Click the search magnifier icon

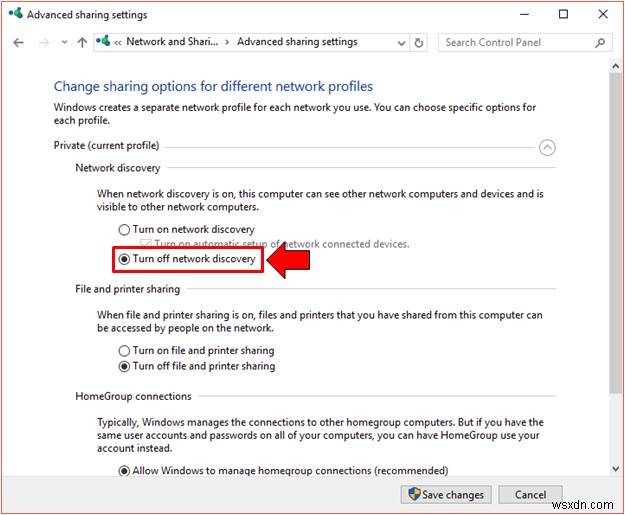[600, 43]
